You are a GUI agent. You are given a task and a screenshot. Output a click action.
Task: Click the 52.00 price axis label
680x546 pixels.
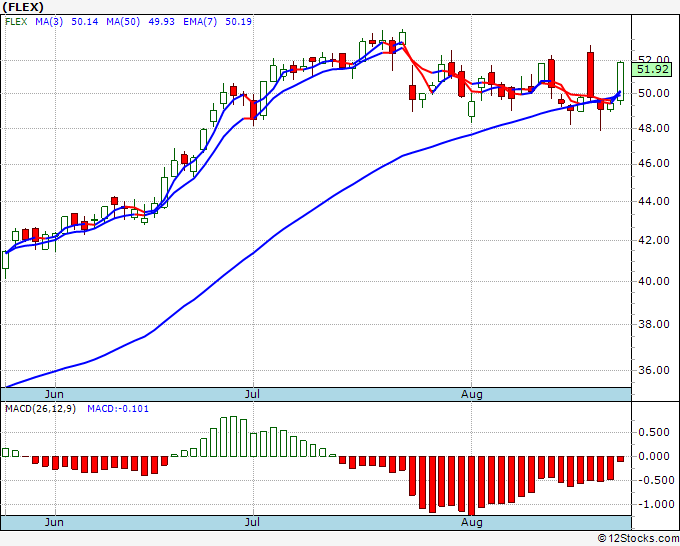(x=654, y=59)
